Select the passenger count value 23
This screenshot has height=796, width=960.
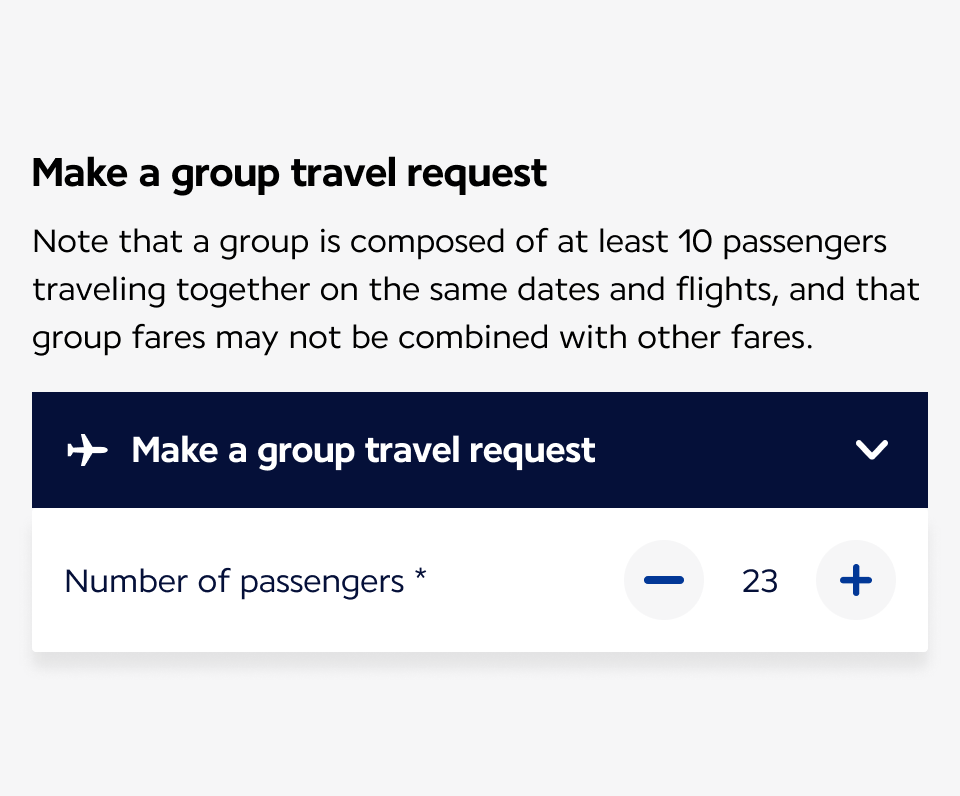[760, 581]
